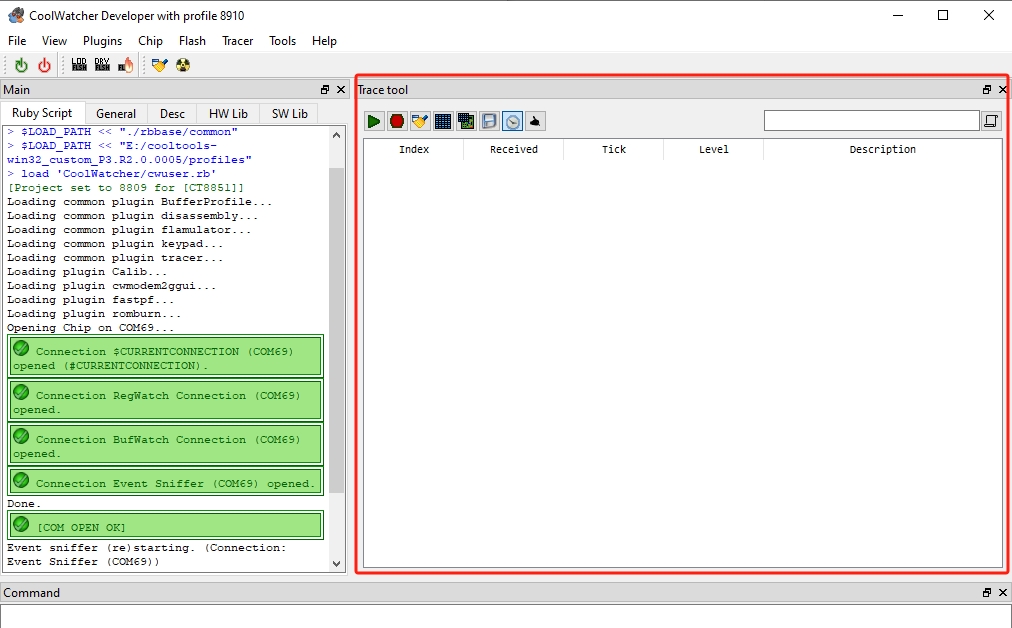The image size is (1012, 628).
Task: Click the chip grid icon in Trace tool
Action: 466,121
